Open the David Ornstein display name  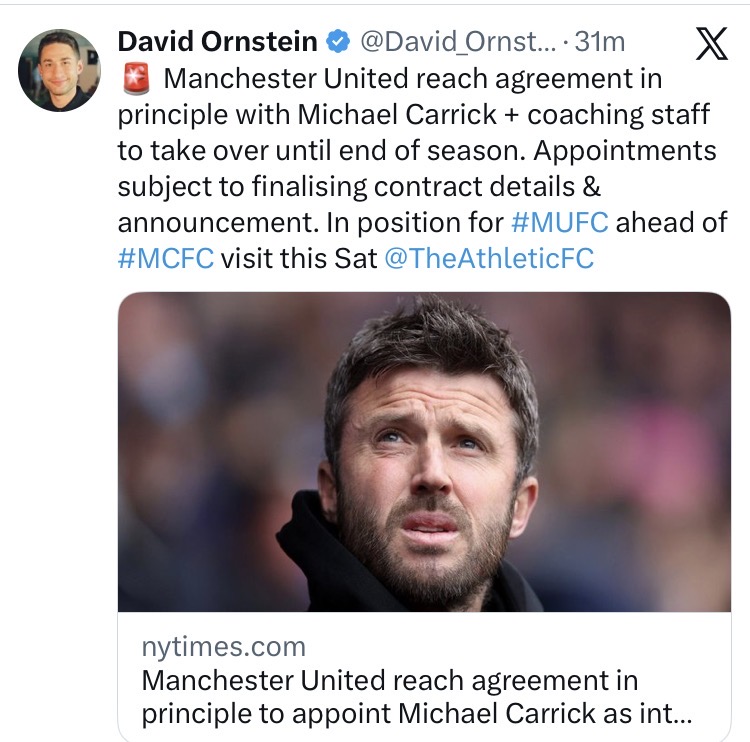coord(218,42)
